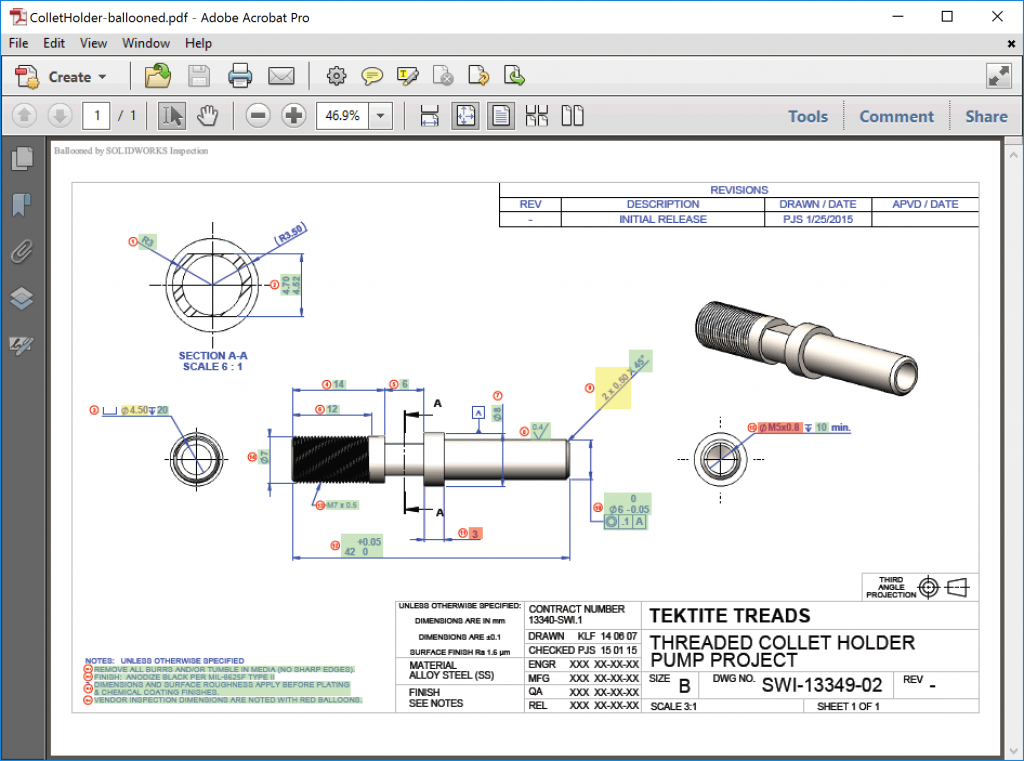
Task: Toggle fit one full page view
Action: pos(464,116)
